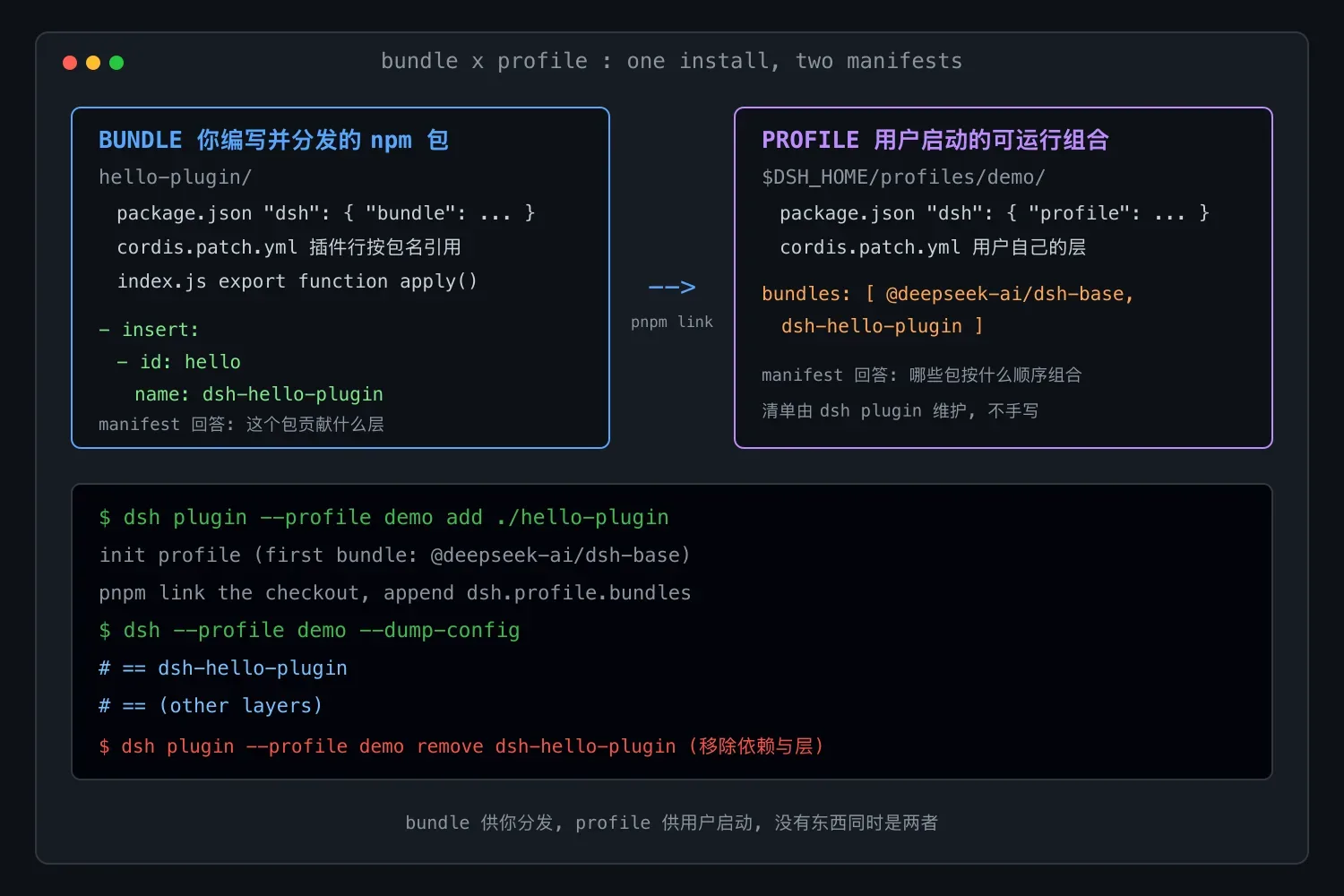Click the '- id: hello' line

coord(178,362)
